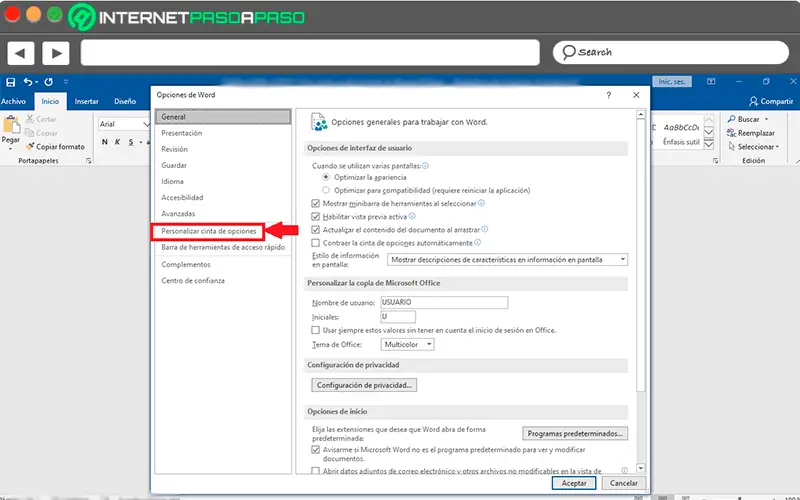The image size is (800, 500).
Task: Expand the Seleccionar dropdown arrow
Action: [777, 147]
